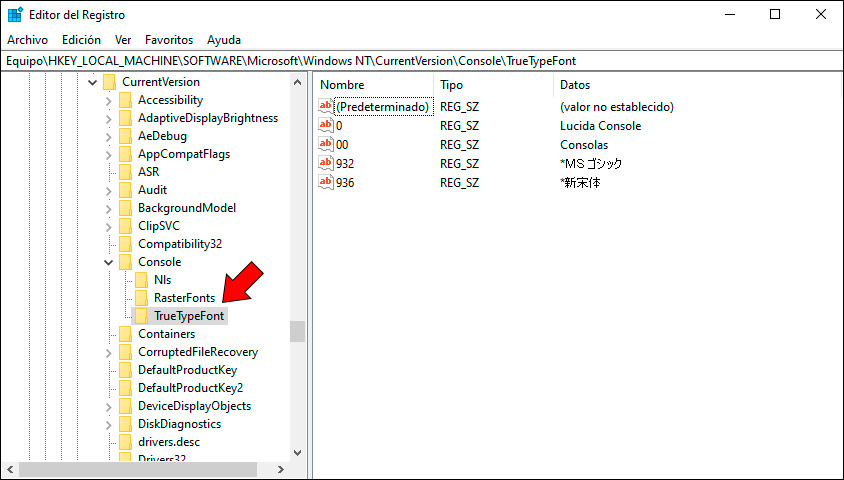The width and height of the screenshot is (844, 480).
Task: Click the string icon of value 932
Action: (326, 163)
